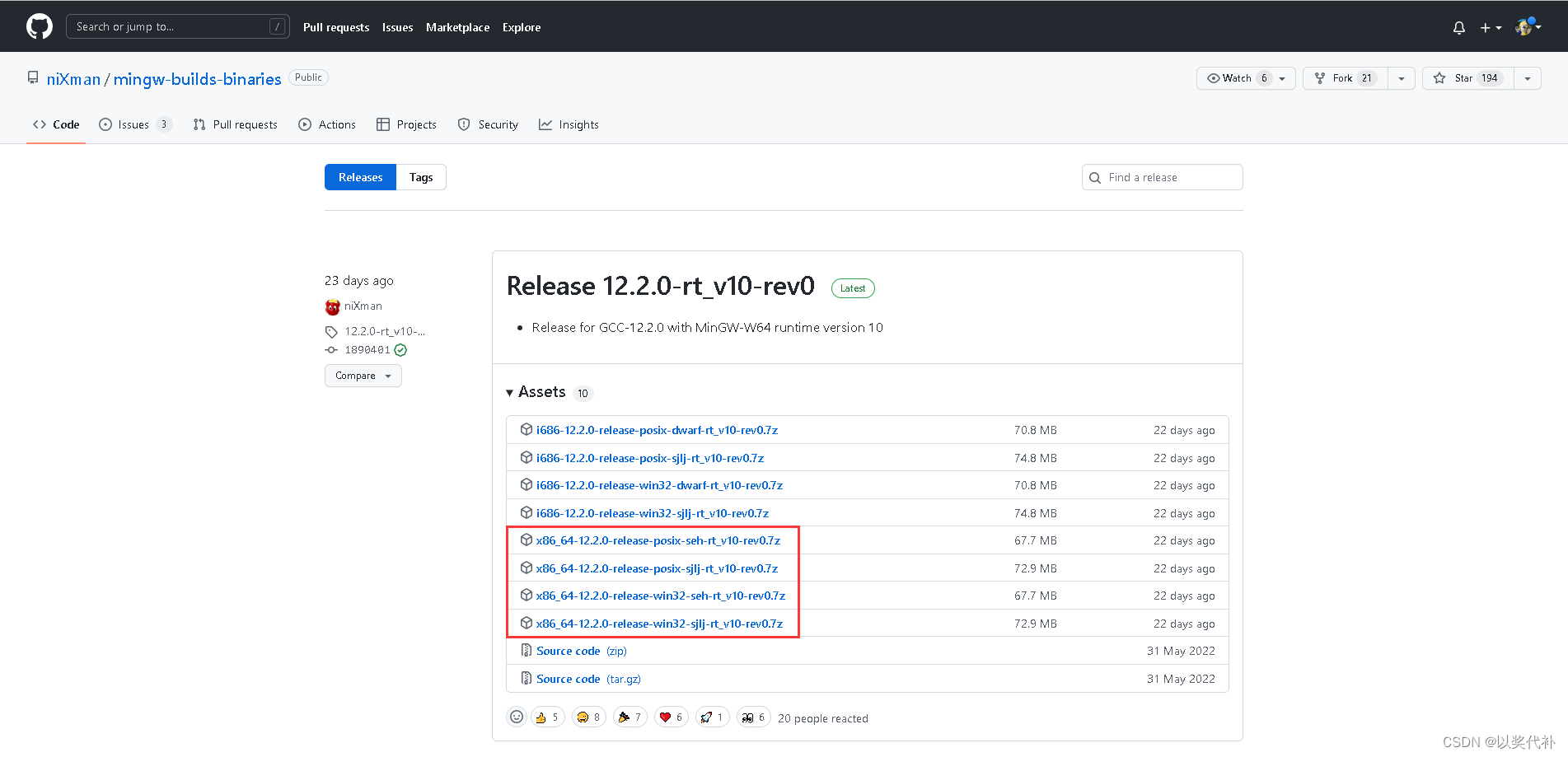The height and width of the screenshot is (757, 1568).
Task: Fork the repository
Action: pyautogui.click(x=1346, y=78)
